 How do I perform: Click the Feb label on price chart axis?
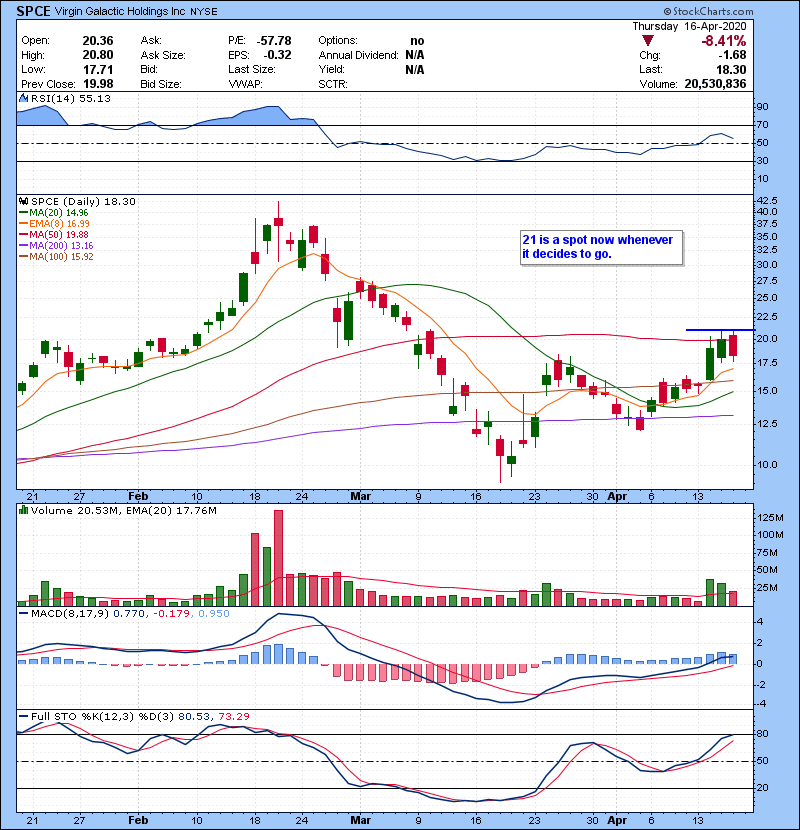(x=138, y=497)
